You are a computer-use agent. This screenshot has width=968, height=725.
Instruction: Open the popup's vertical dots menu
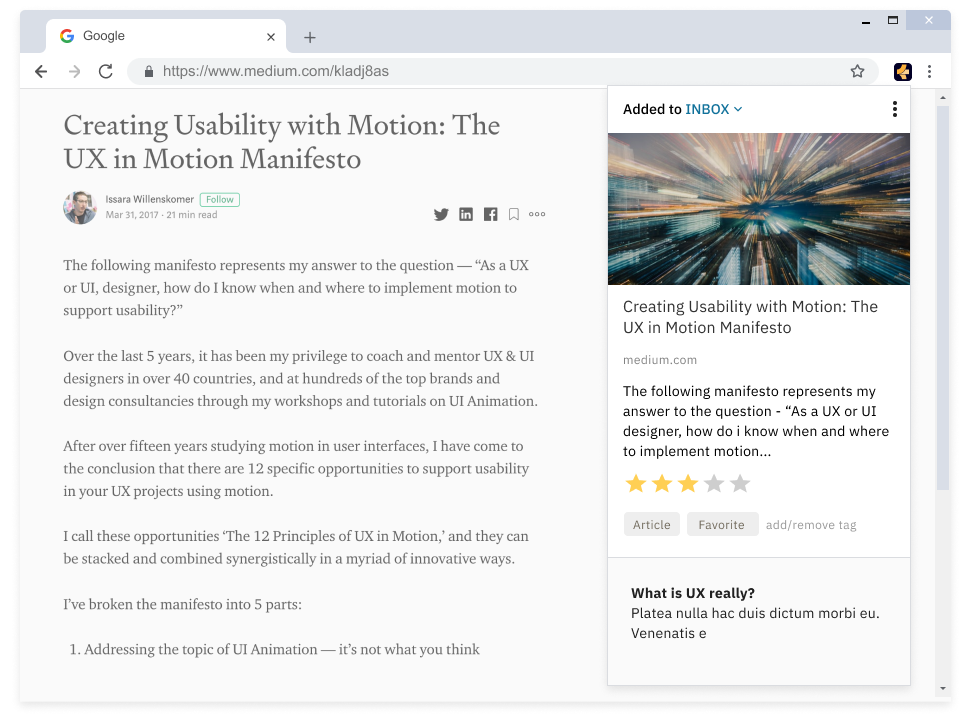coord(894,109)
